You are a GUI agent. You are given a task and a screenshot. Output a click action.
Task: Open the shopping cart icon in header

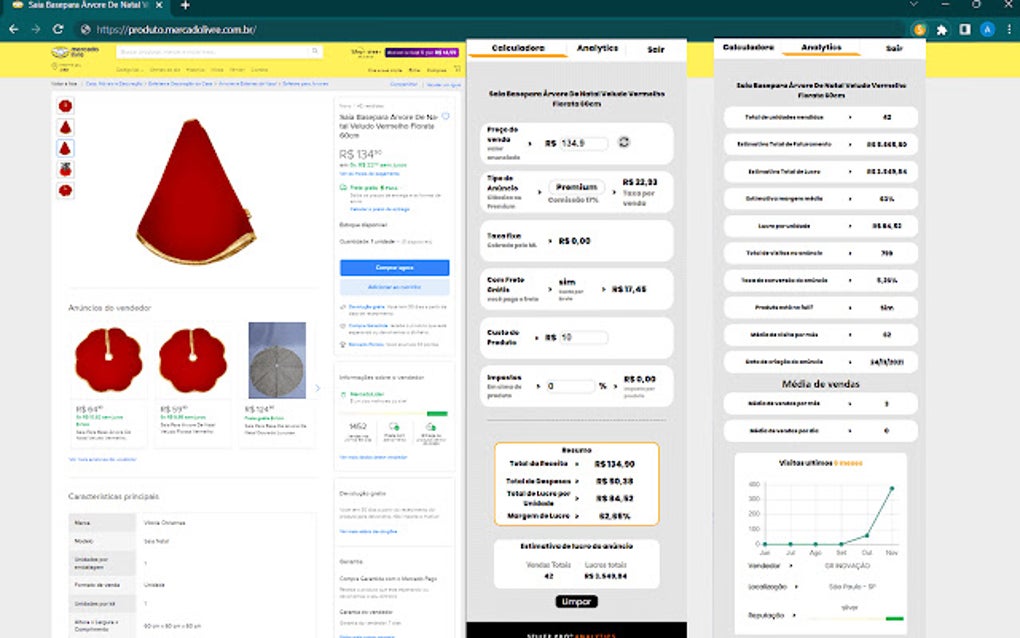click(457, 69)
